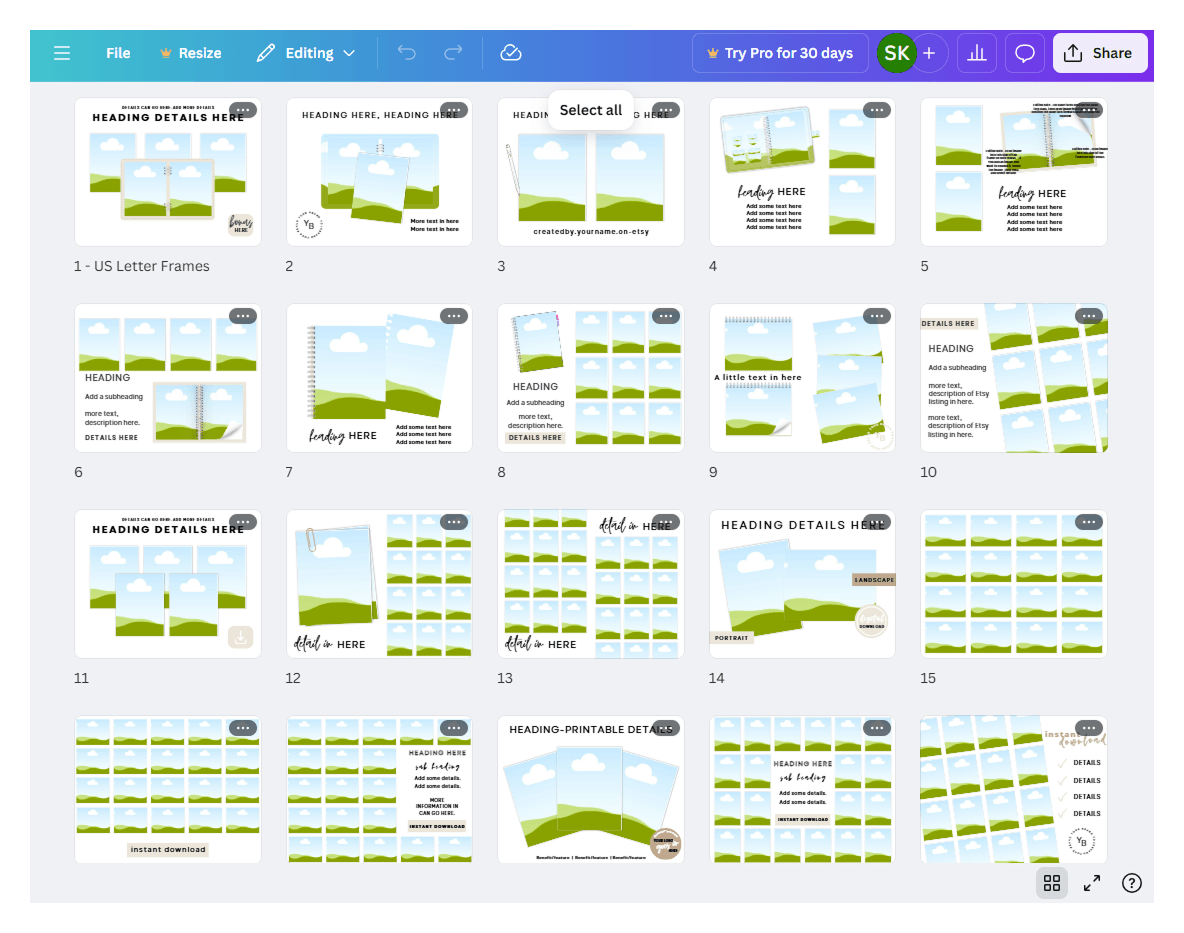This screenshot has width=1184, height=933.
Task: Select page 1 US Letter Frames thumbnail
Action: [168, 172]
